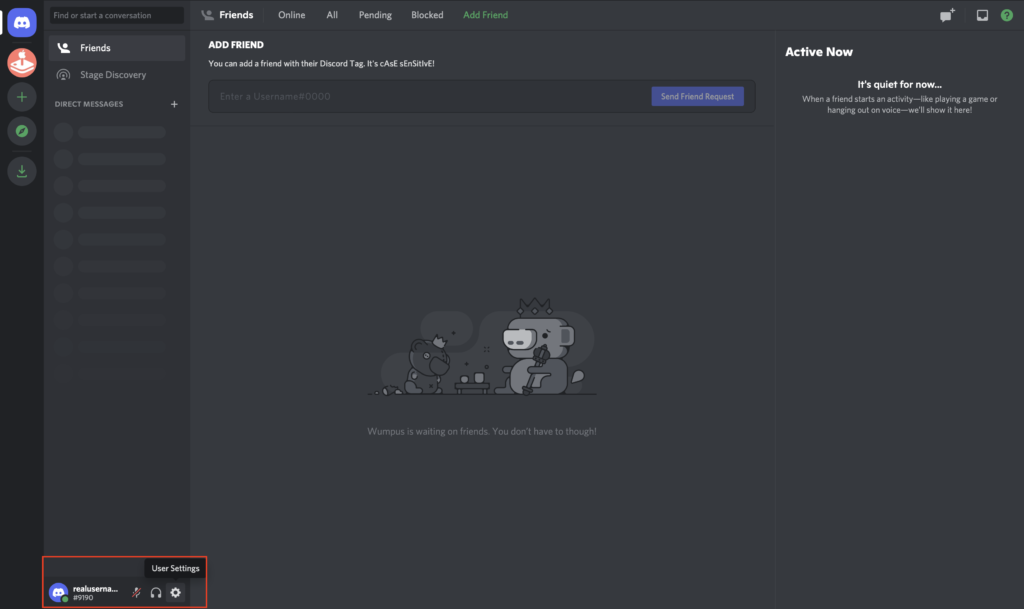Create a new DM with plus icon
Image resolution: width=1024 pixels, height=609 pixels.
[x=174, y=104]
